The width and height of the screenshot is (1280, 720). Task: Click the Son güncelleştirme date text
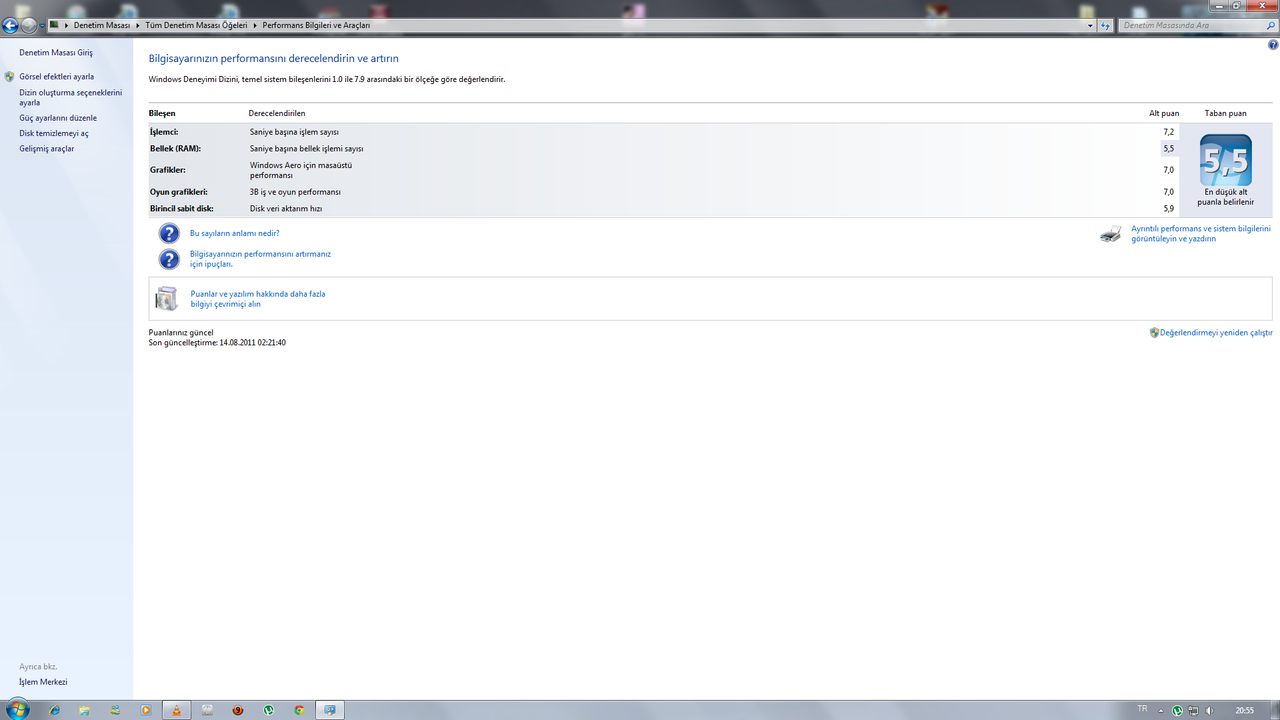pyautogui.click(x=217, y=343)
